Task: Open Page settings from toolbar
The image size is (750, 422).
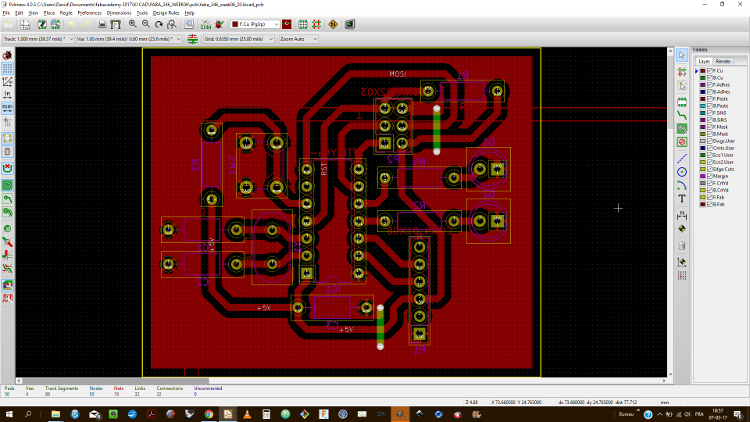Action: [25, 24]
